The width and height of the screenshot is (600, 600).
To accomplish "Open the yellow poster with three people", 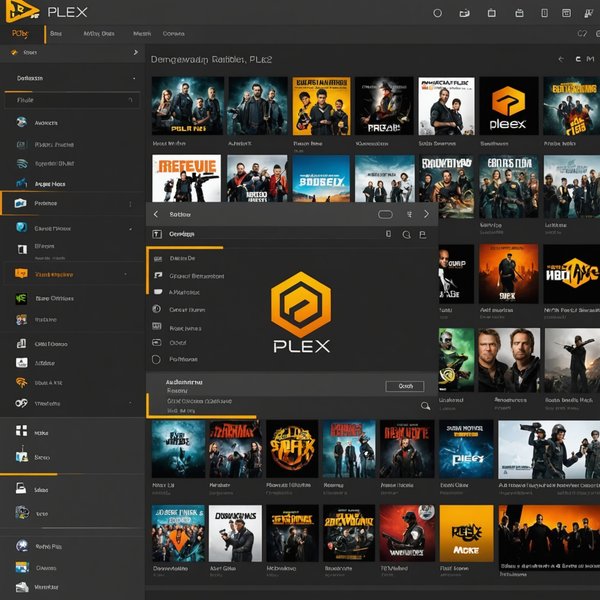I will 321,106.
